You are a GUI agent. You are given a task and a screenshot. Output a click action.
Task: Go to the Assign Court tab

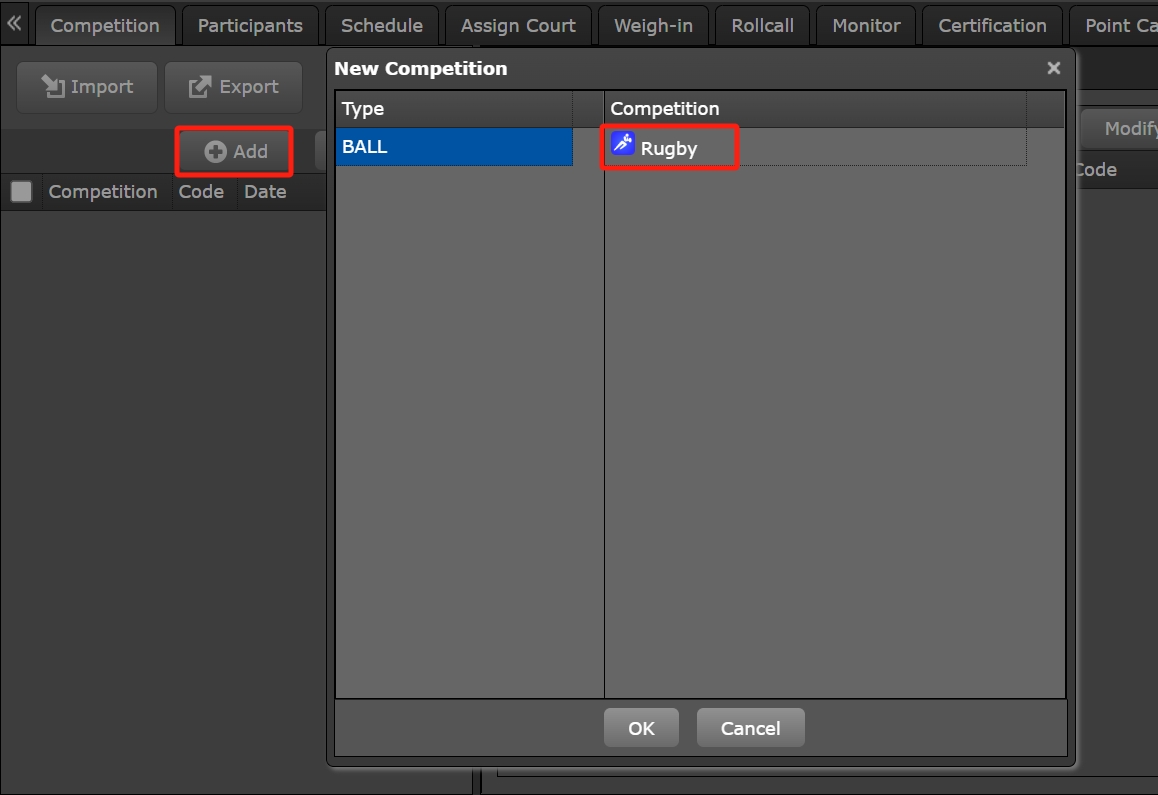(518, 26)
